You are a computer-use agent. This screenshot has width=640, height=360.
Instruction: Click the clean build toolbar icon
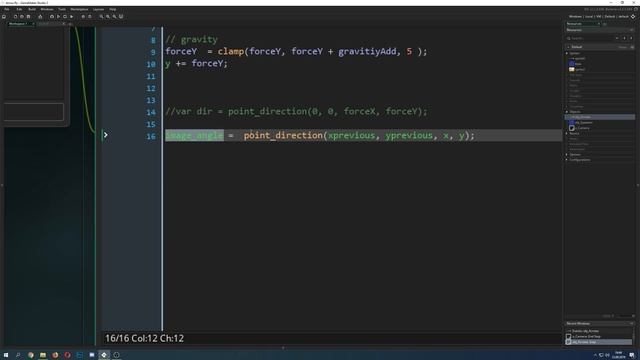coord(90,17)
